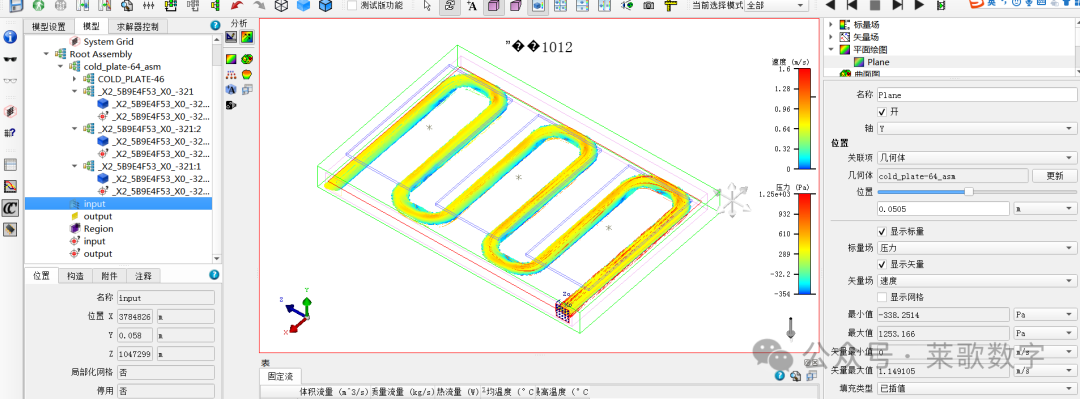Open the 构造 properties tab

76,276
